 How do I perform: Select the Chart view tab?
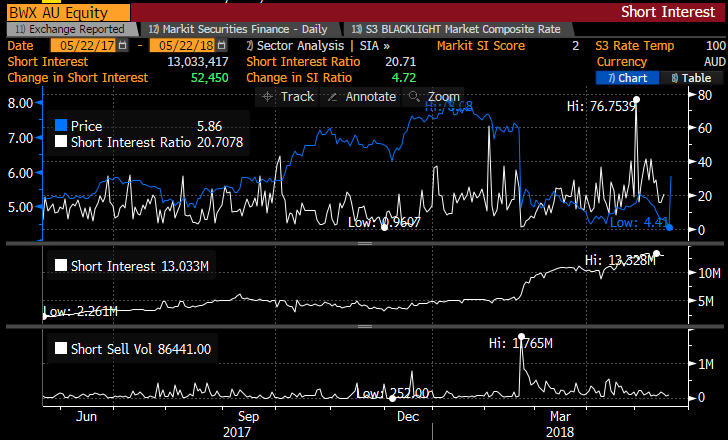point(627,78)
